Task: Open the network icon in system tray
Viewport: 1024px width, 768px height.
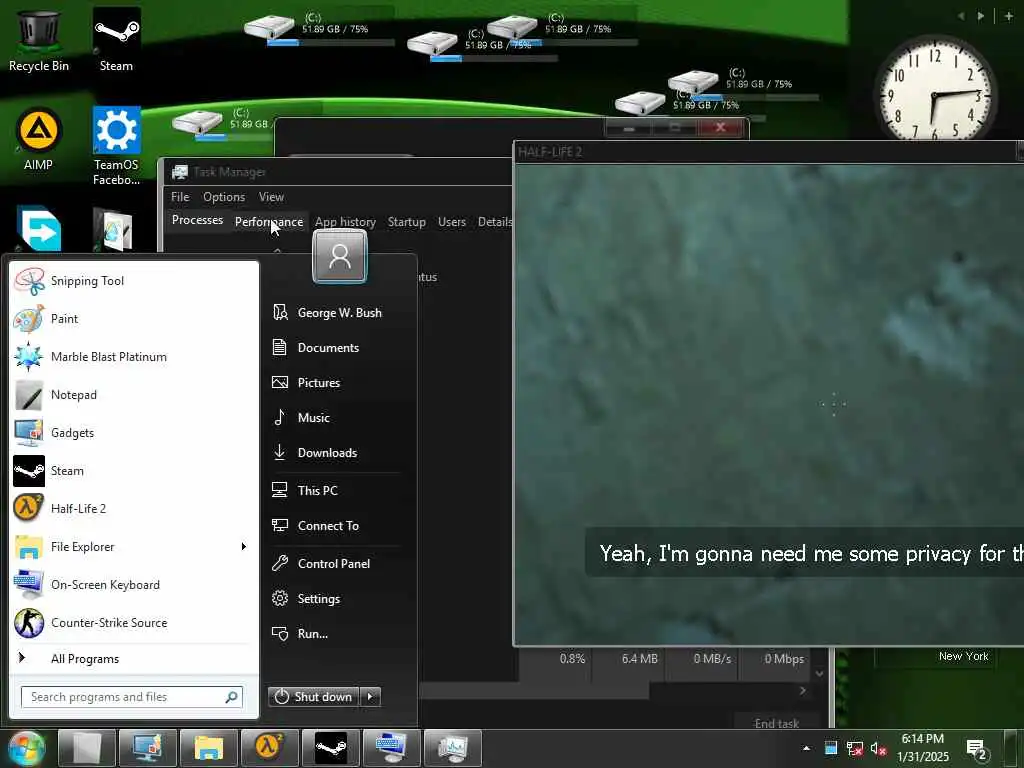Action: click(854, 748)
